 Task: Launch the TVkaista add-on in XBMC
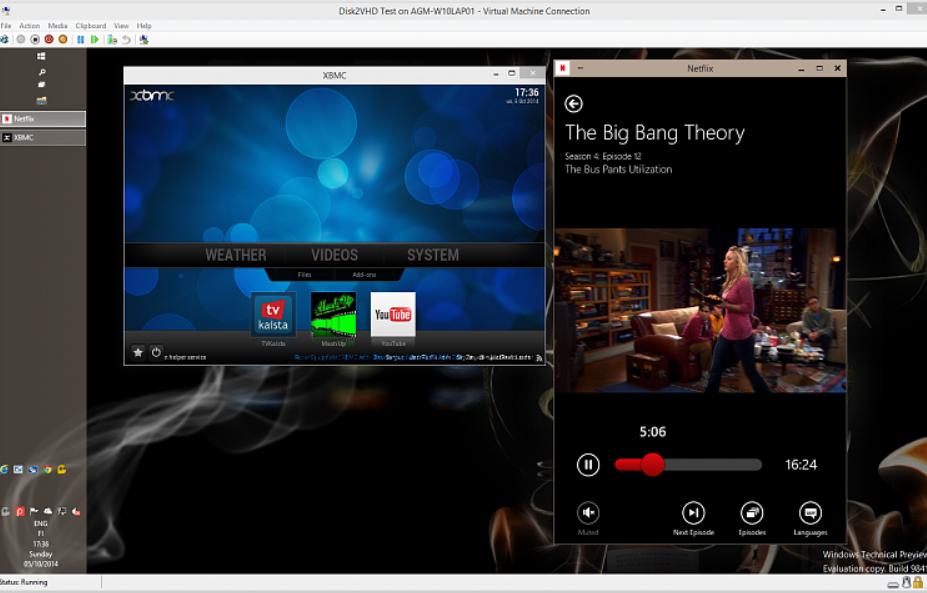point(273,314)
